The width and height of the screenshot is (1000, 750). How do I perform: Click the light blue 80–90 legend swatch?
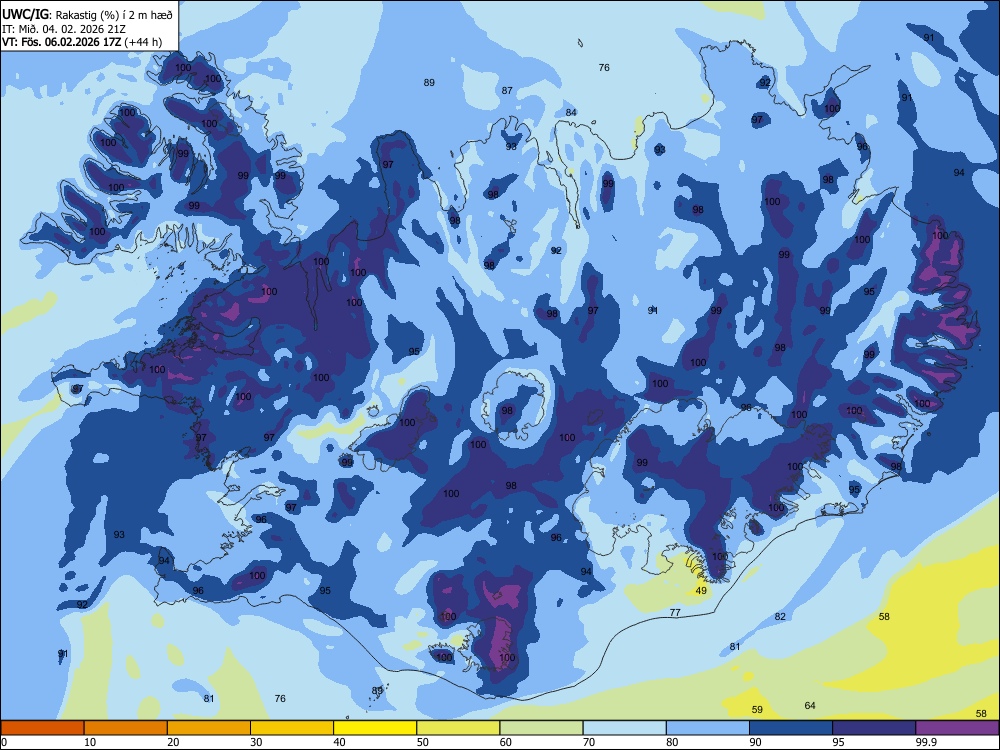708,728
